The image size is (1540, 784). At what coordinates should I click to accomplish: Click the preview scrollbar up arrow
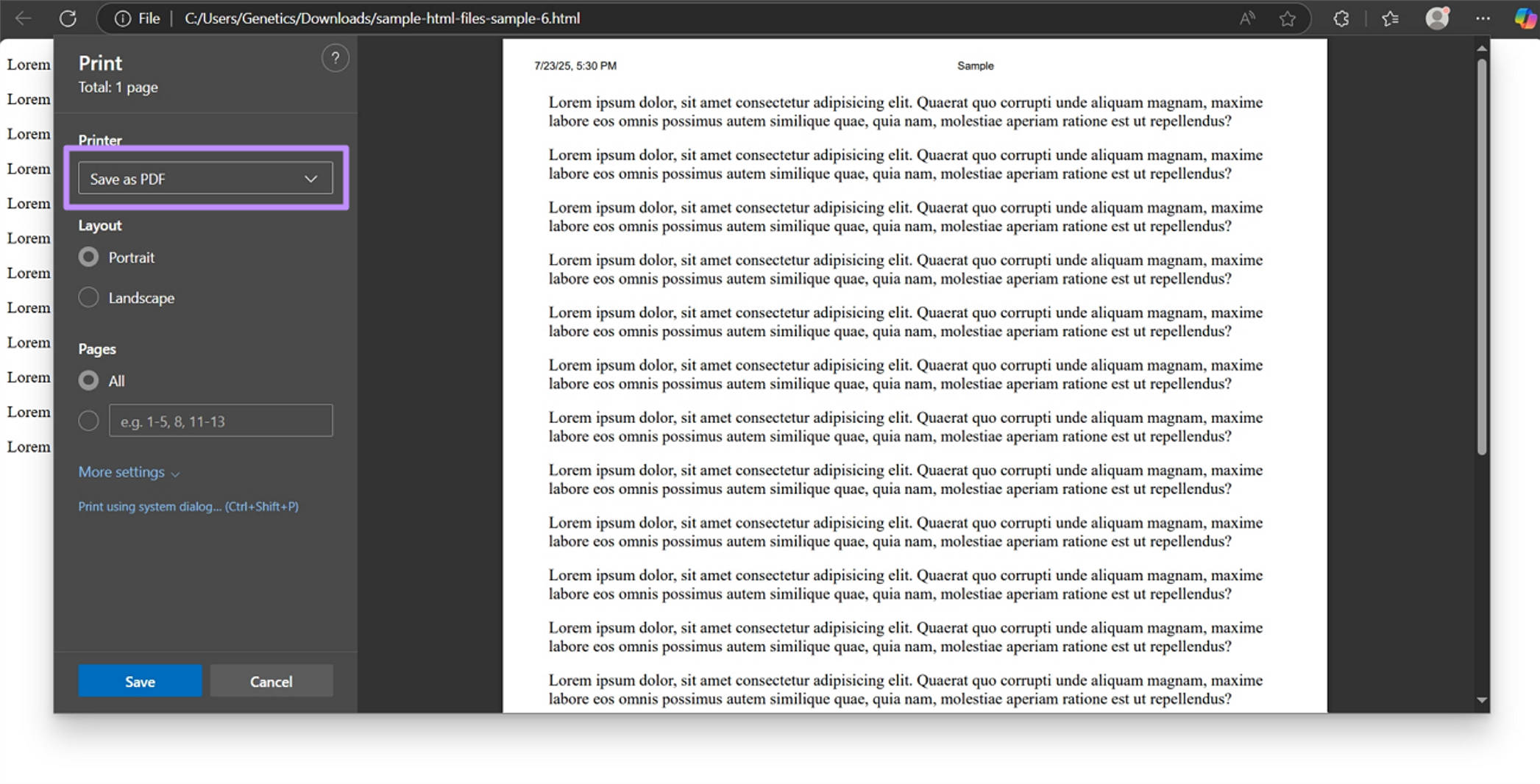pyautogui.click(x=1482, y=49)
